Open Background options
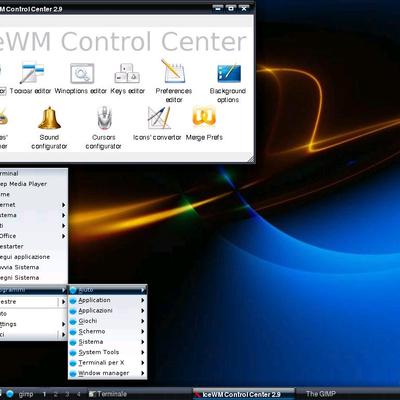 (x=229, y=73)
